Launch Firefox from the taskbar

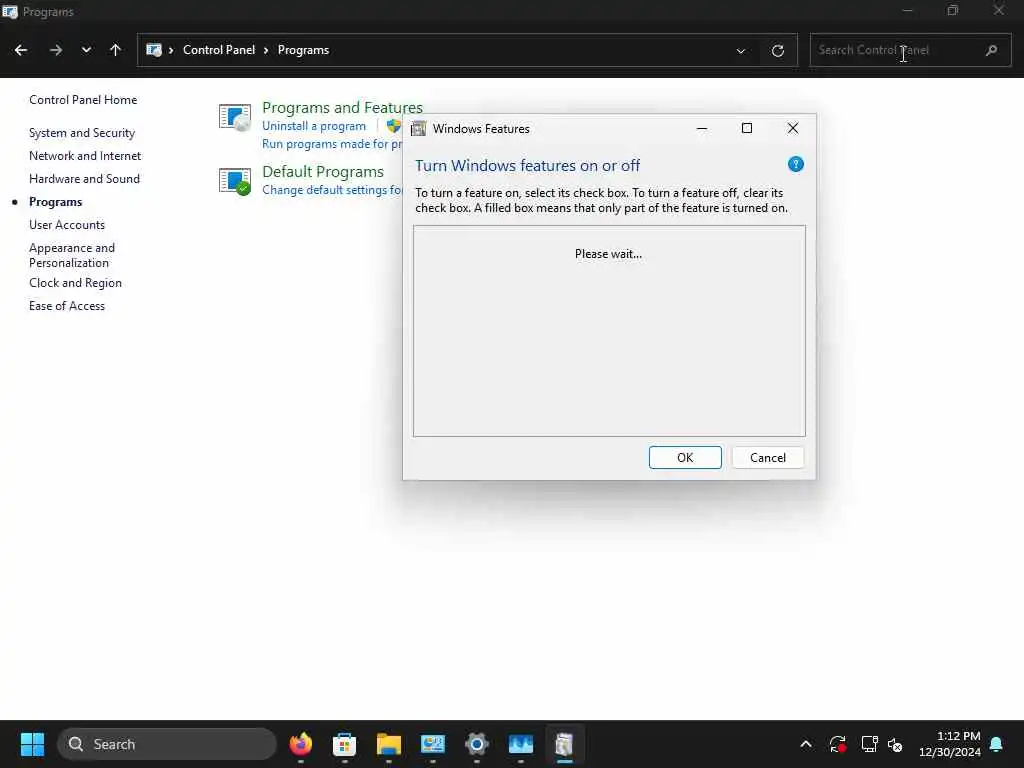300,744
